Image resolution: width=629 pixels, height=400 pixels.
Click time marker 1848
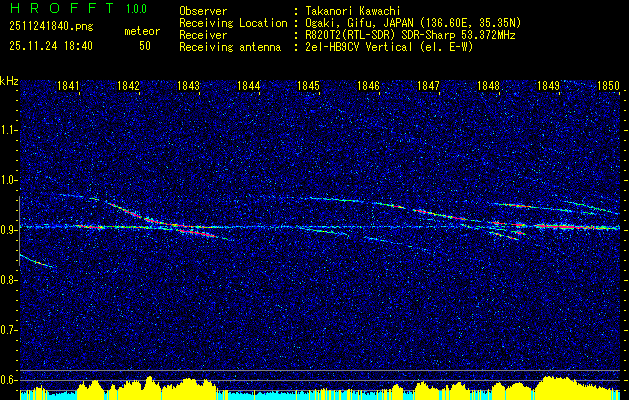tap(488, 86)
